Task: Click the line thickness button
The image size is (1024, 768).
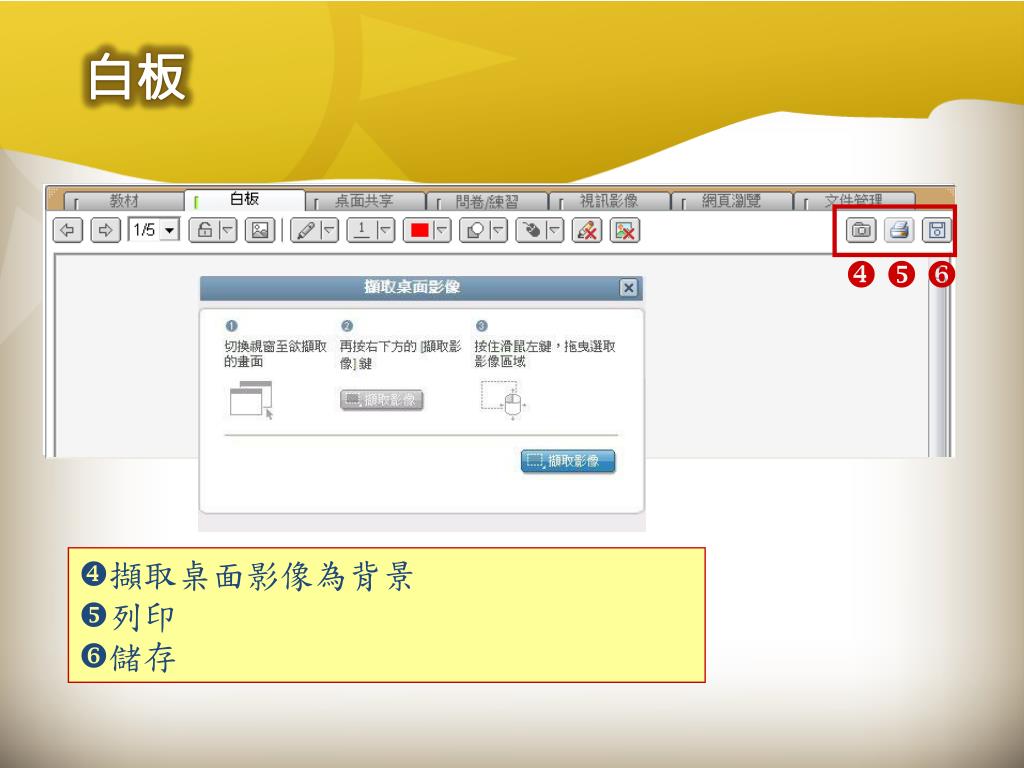Action: (362, 231)
